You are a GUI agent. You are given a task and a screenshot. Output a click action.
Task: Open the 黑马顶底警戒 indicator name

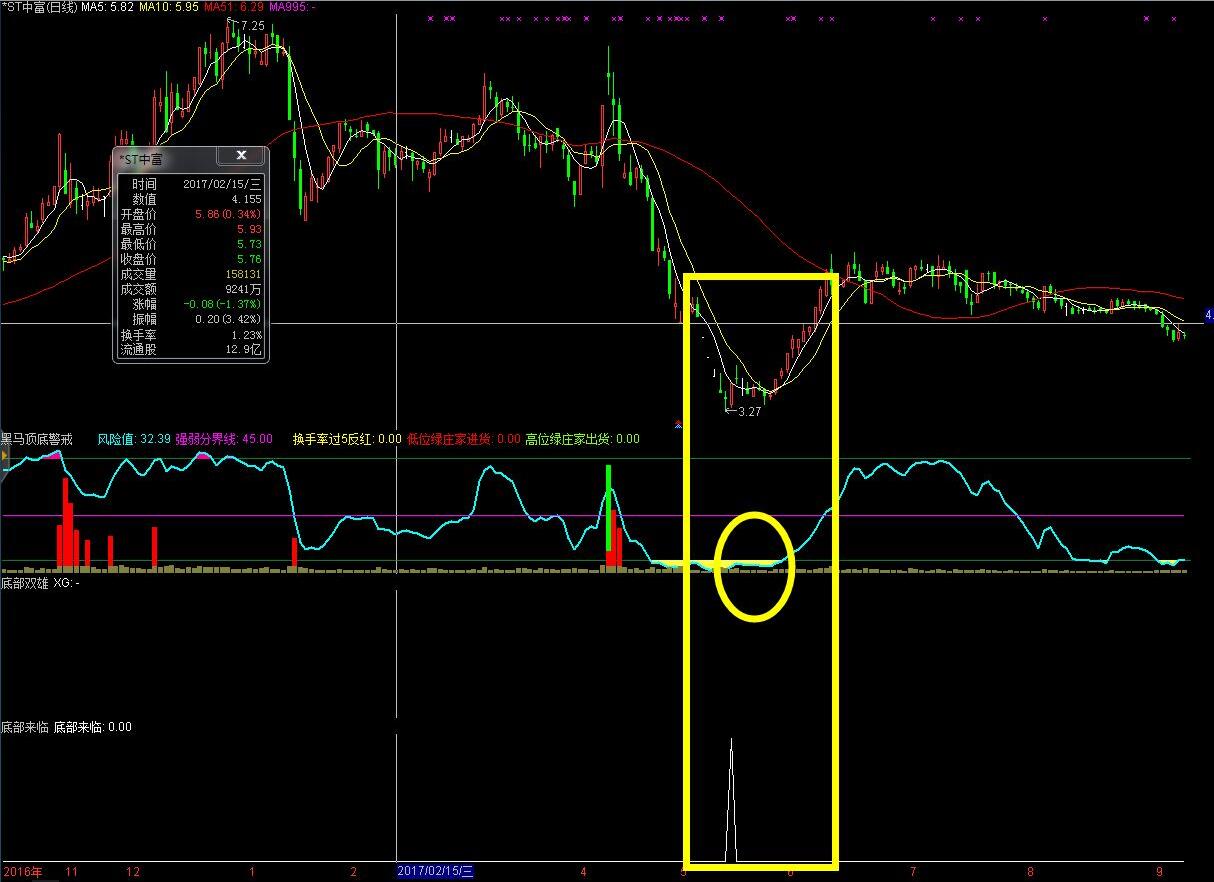[x=37, y=439]
